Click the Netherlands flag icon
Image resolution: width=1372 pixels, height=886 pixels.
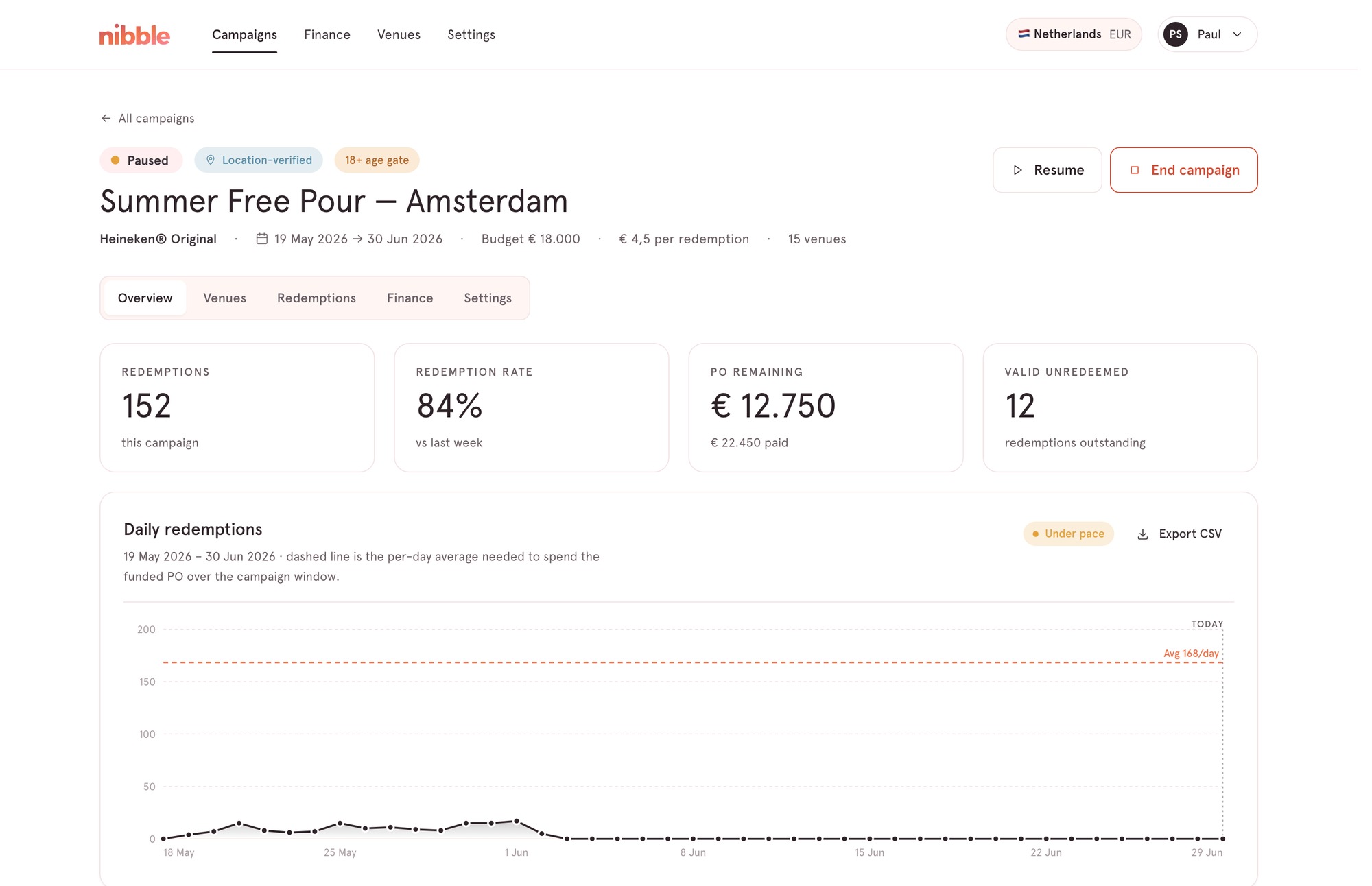coord(1024,34)
